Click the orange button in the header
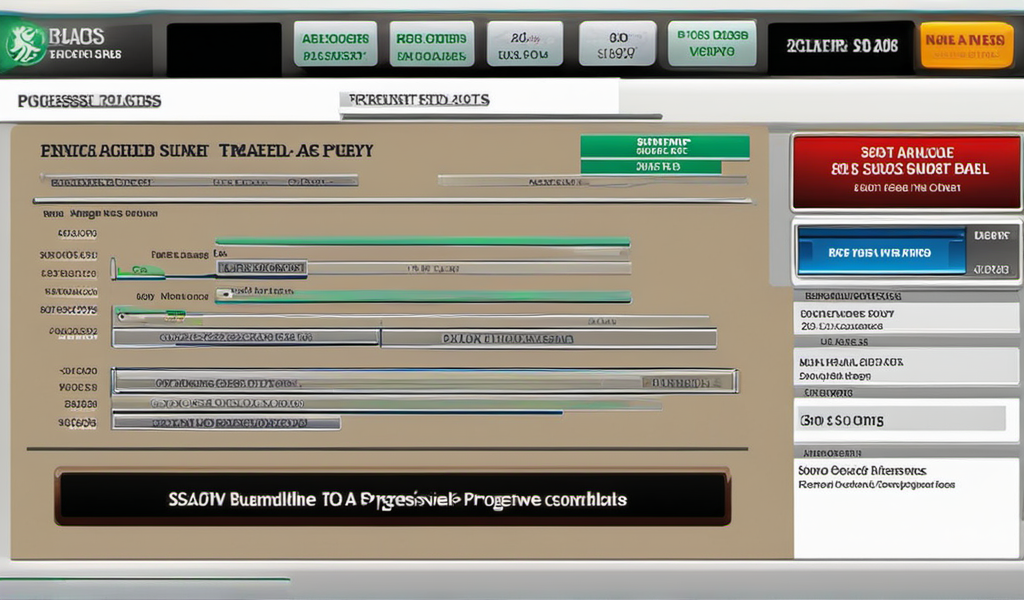This screenshot has width=1024, height=600. coord(966,45)
